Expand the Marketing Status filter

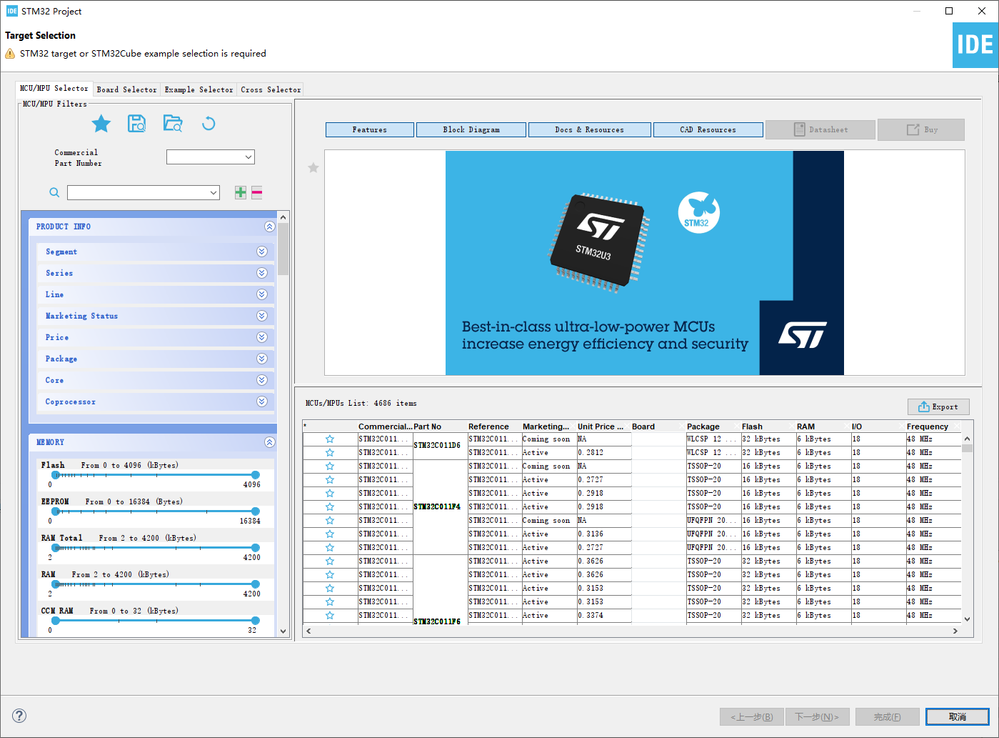pyautogui.click(x=262, y=316)
